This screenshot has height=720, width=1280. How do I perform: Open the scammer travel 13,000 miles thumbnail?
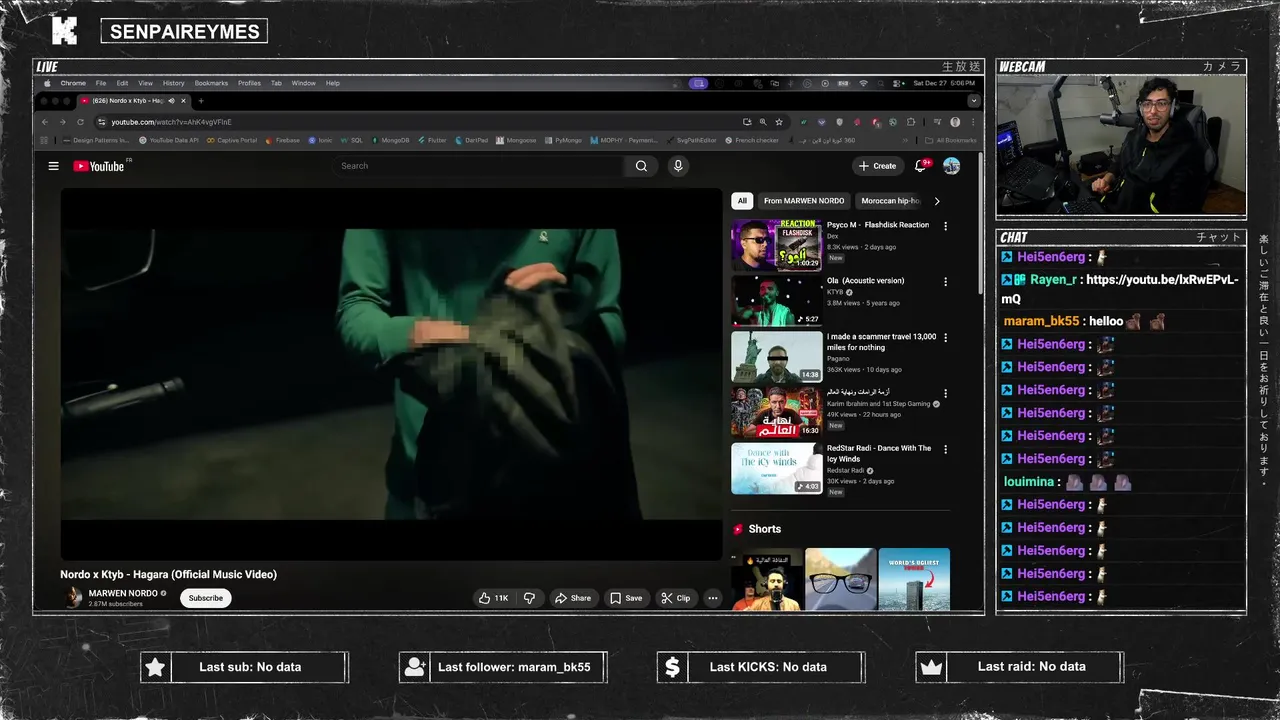pyautogui.click(x=776, y=357)
